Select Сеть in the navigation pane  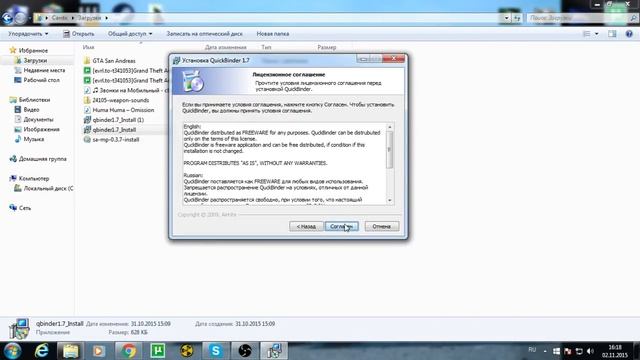pyautogui.click(x=24, y=208)
